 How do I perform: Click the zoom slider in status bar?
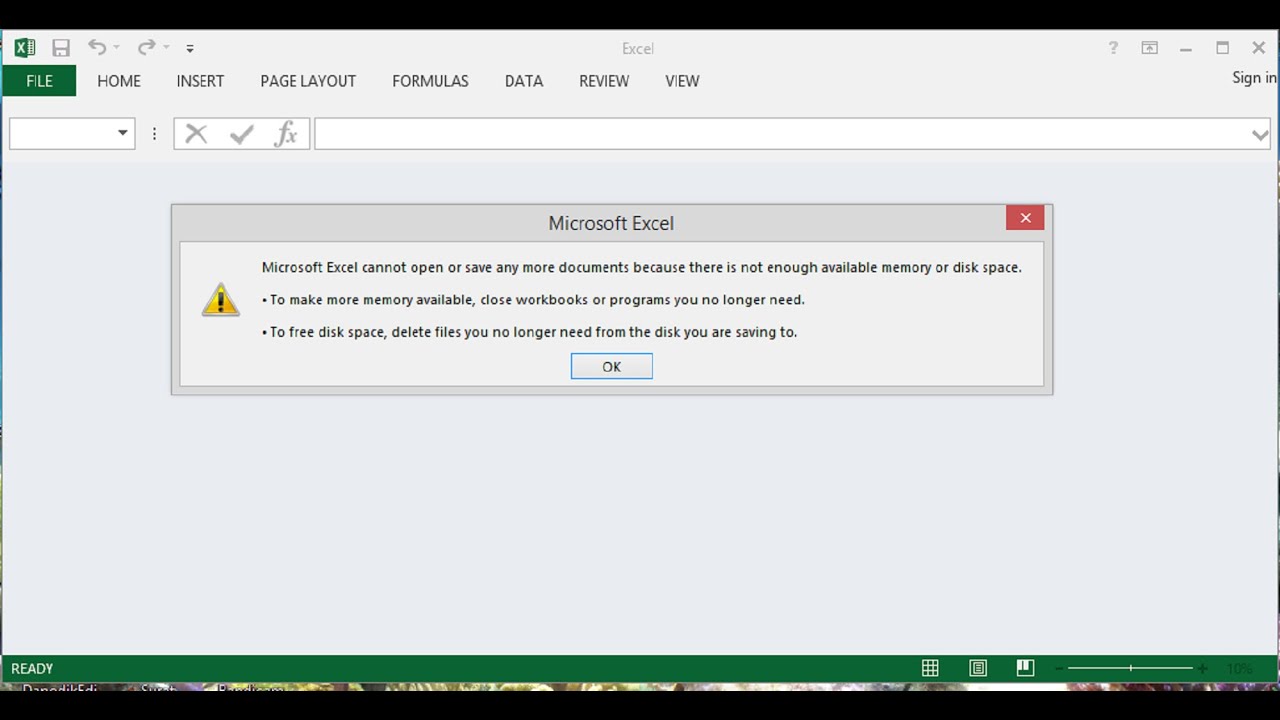(1130, 668)
